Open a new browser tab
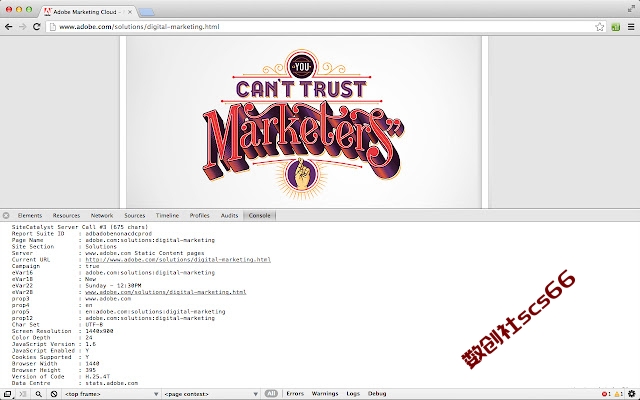This screenshot has width=640, height=400. pos(147,12)
